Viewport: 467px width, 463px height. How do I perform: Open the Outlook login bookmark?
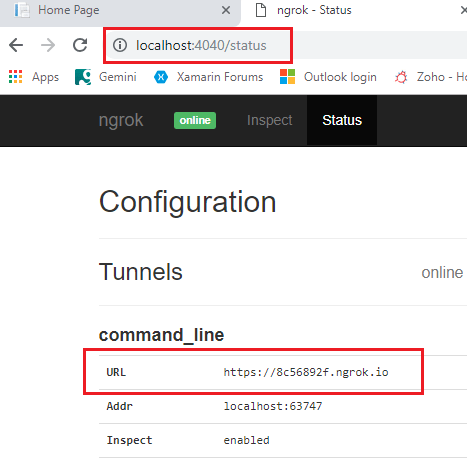[328, 77]
